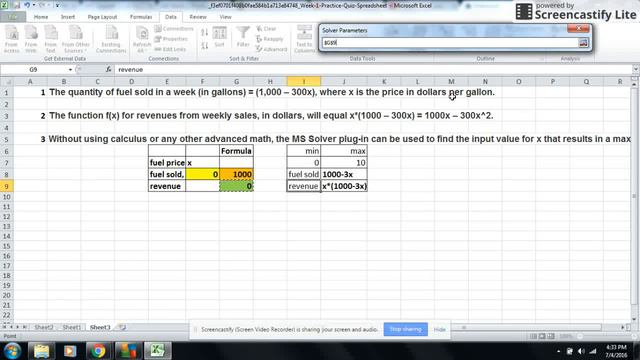Switch to Sheet2 tab
Image resolution: width=640 pixels, height=360 pixels.
pos(44,327)
